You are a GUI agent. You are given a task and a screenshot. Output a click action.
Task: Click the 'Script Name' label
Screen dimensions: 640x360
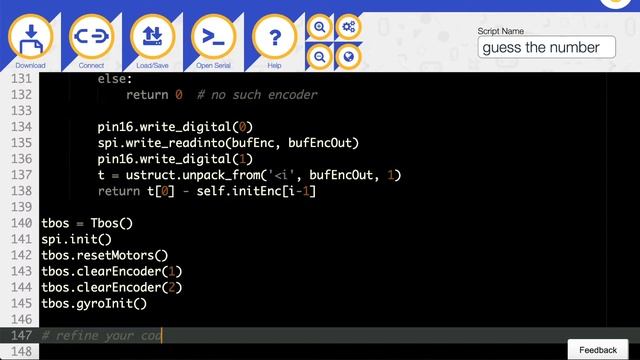coord(500,31)
